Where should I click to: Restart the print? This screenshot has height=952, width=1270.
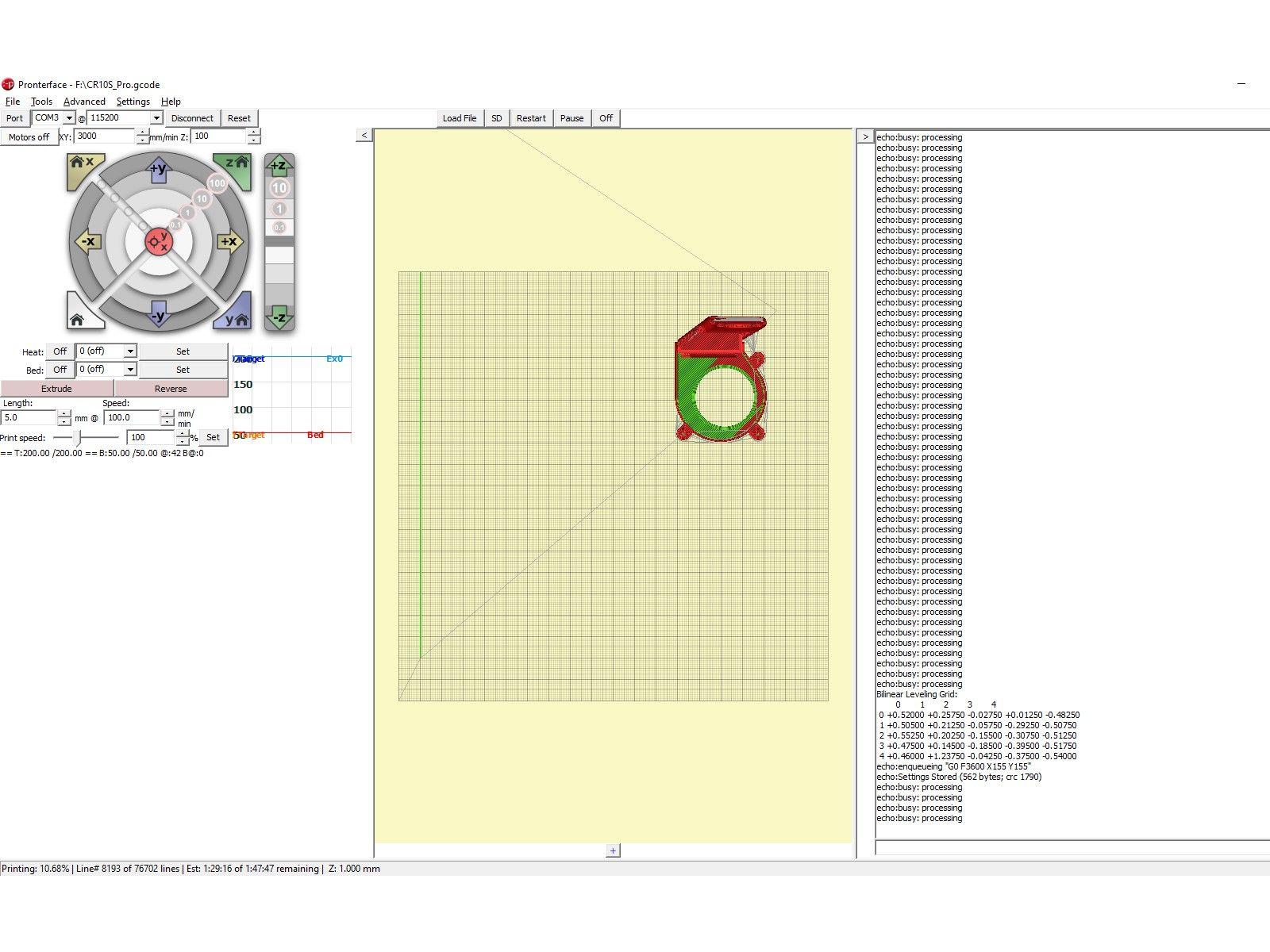pyautogui.click(x=531, y=118)
